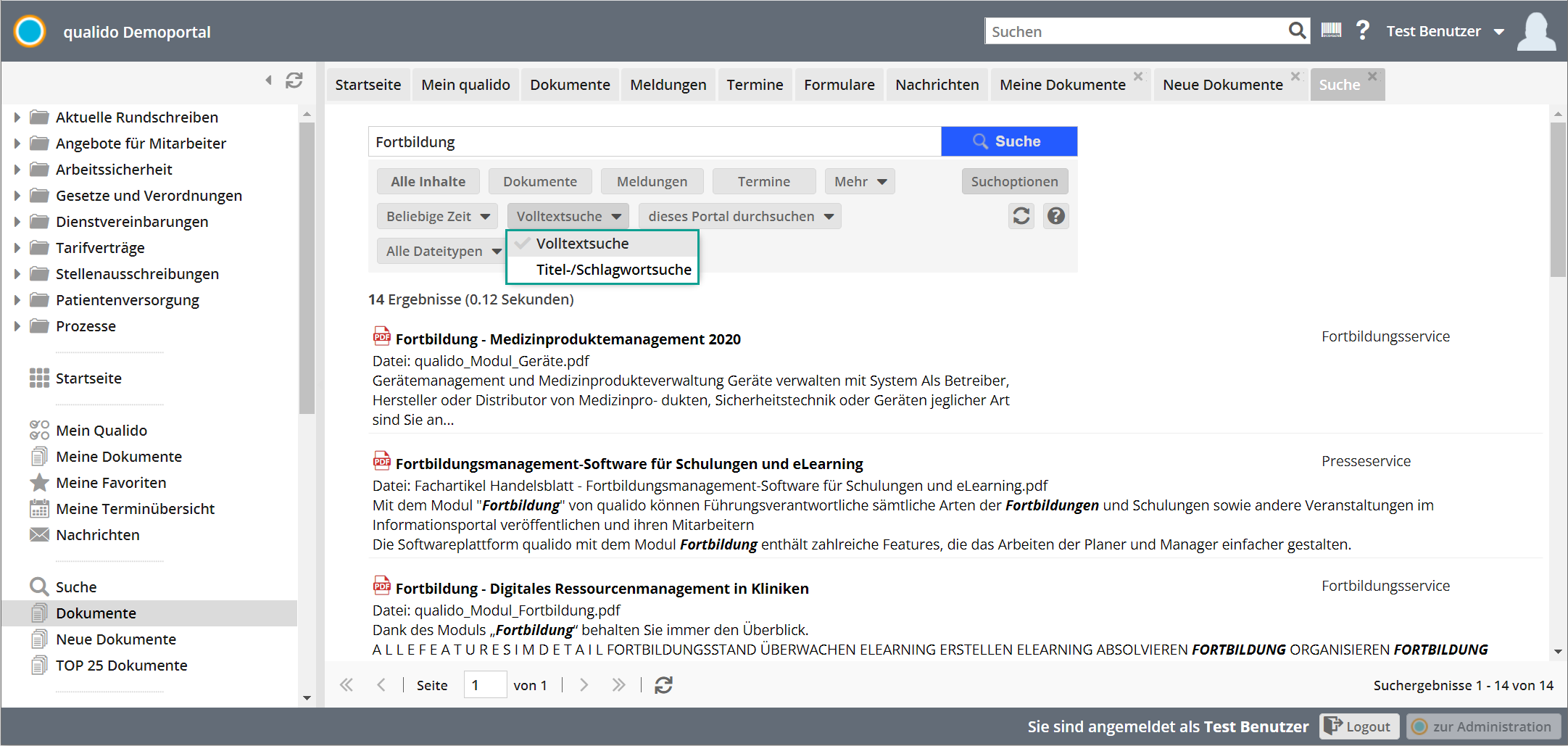
Task: Open Fortbildungsmanagement-Software für Schulungen result
Action: 629,464
